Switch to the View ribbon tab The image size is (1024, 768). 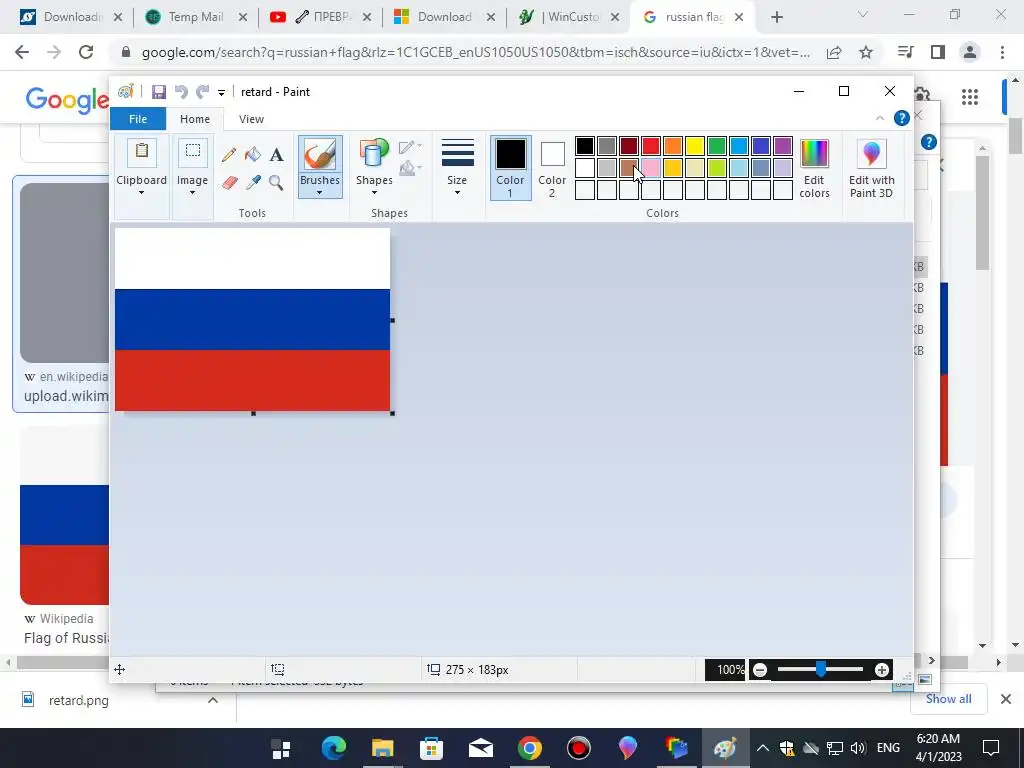251,119
